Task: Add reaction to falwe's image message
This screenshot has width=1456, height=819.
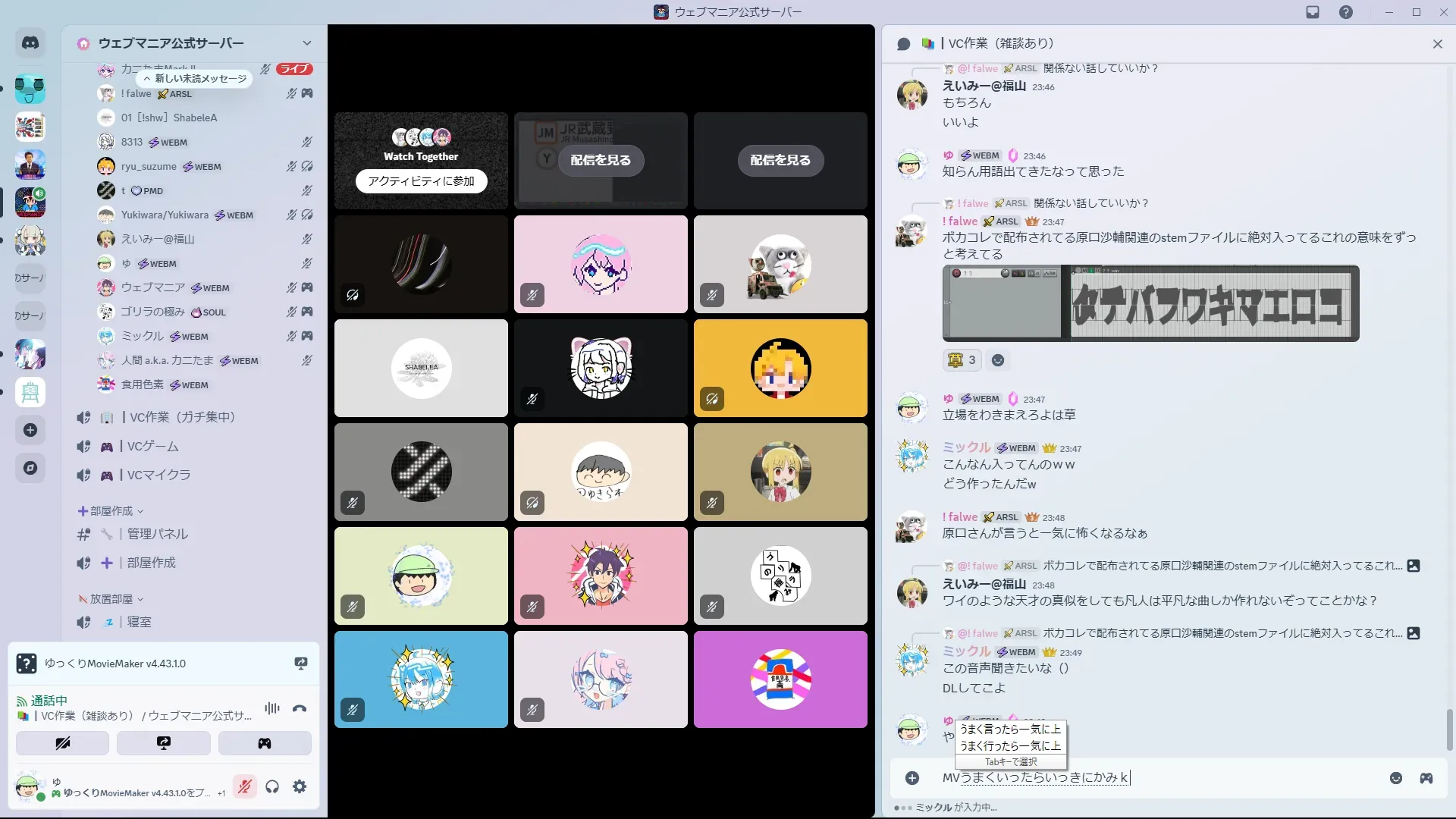Action: tap(998, 360)
